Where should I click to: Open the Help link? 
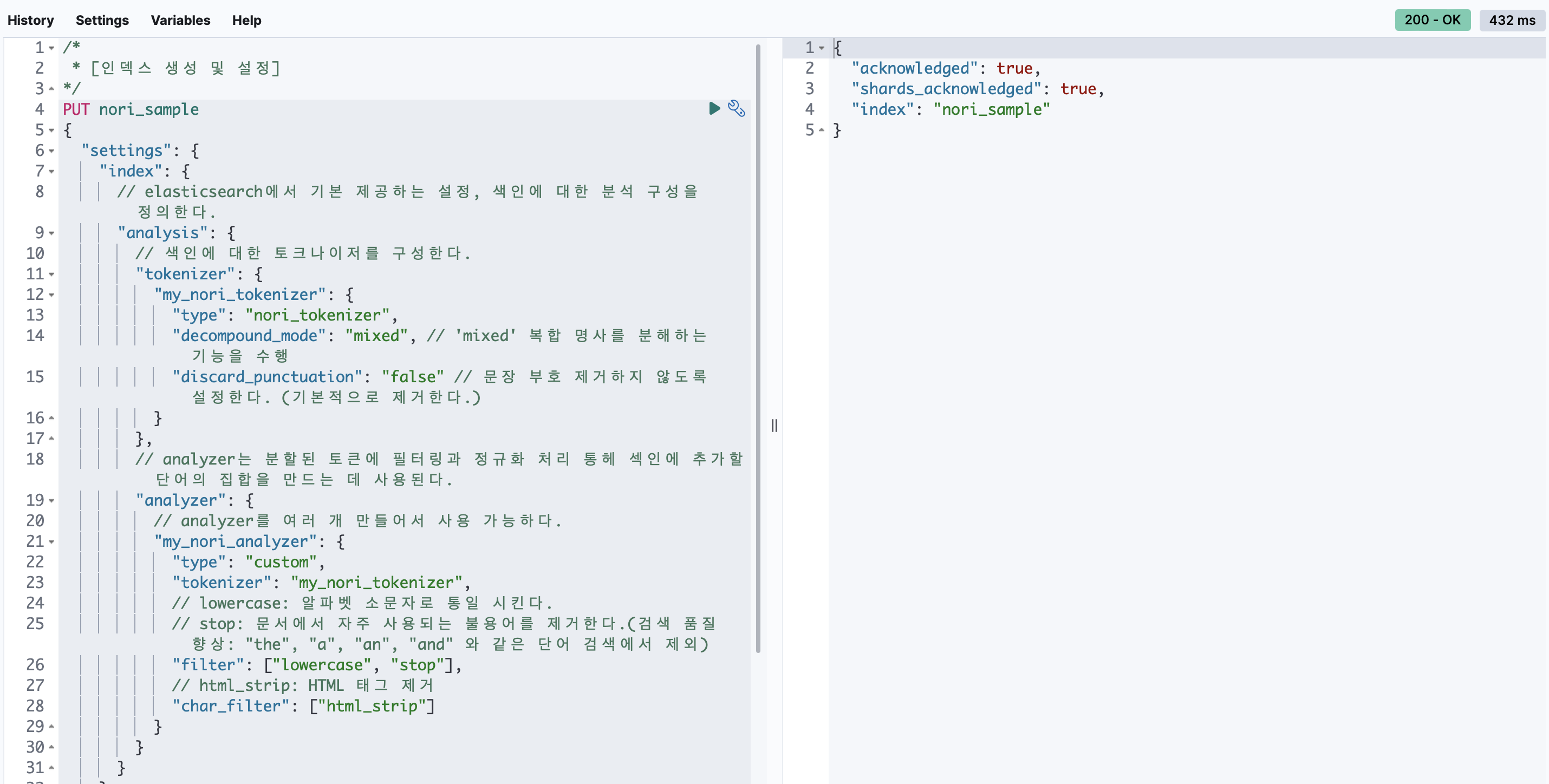246,20
